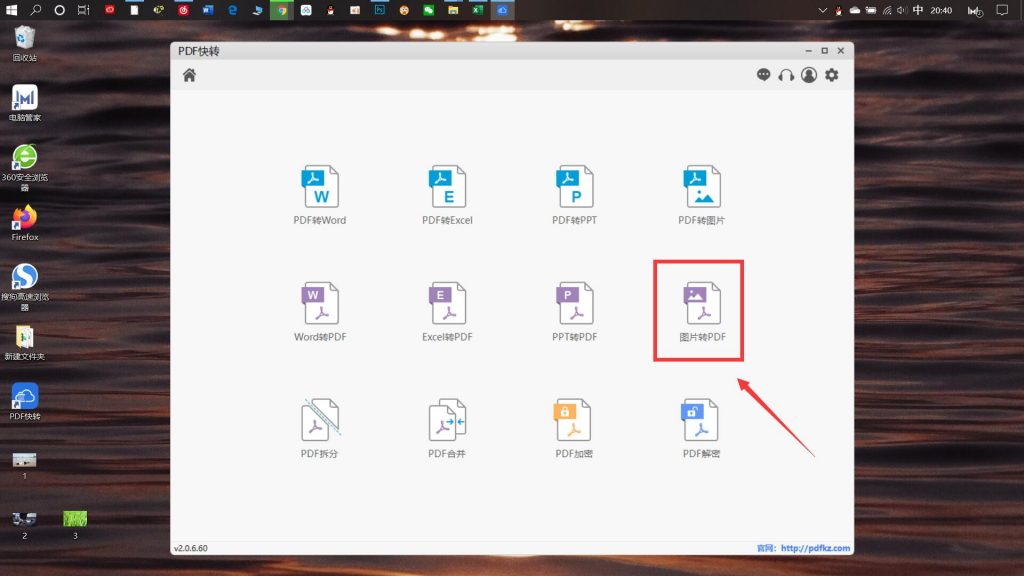
Task: Minimize the PDF快转 window
Action: click(x=808, y=50)
